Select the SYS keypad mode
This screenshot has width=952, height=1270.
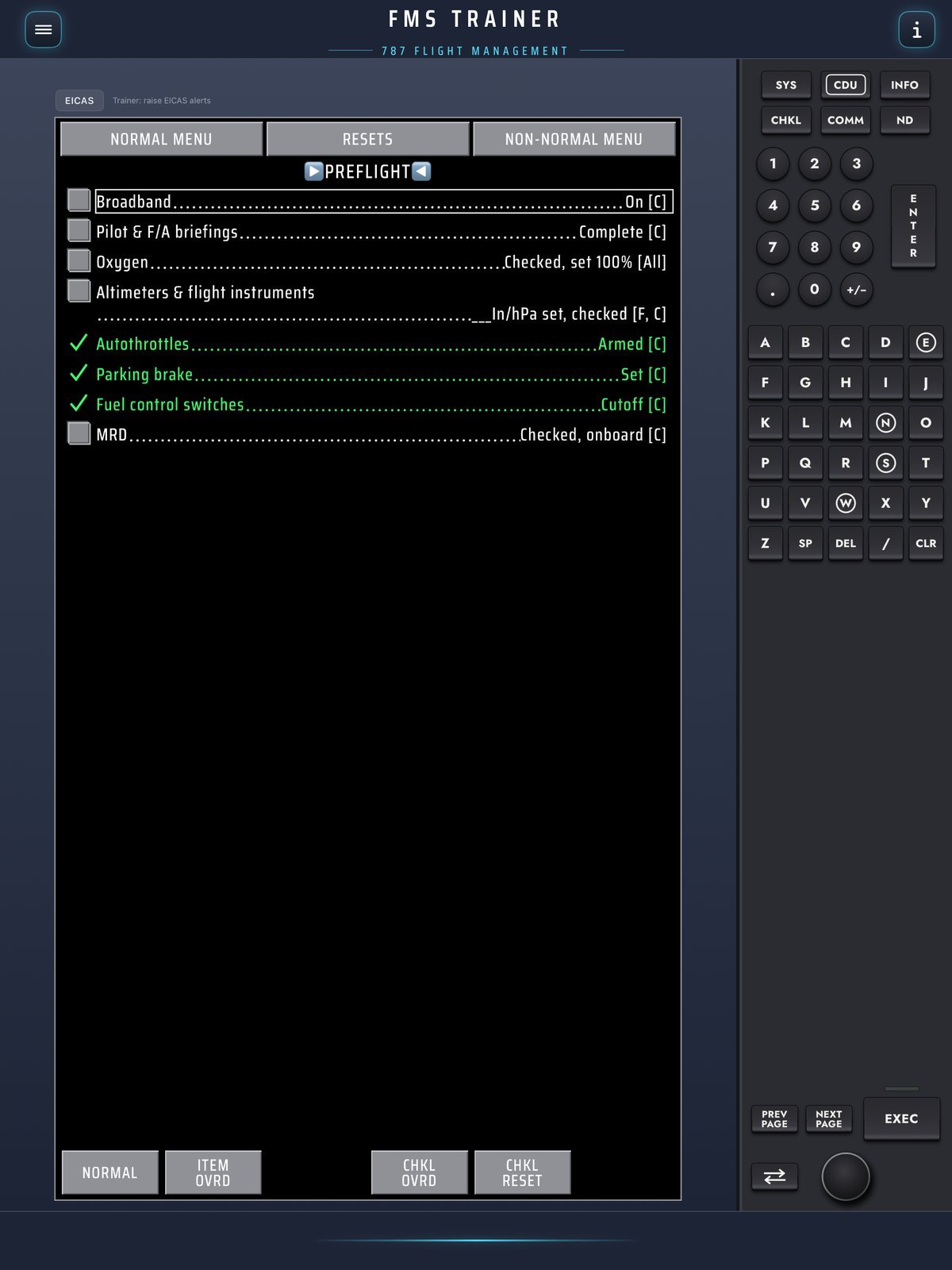pyautogui.click(x=786, y=85)
